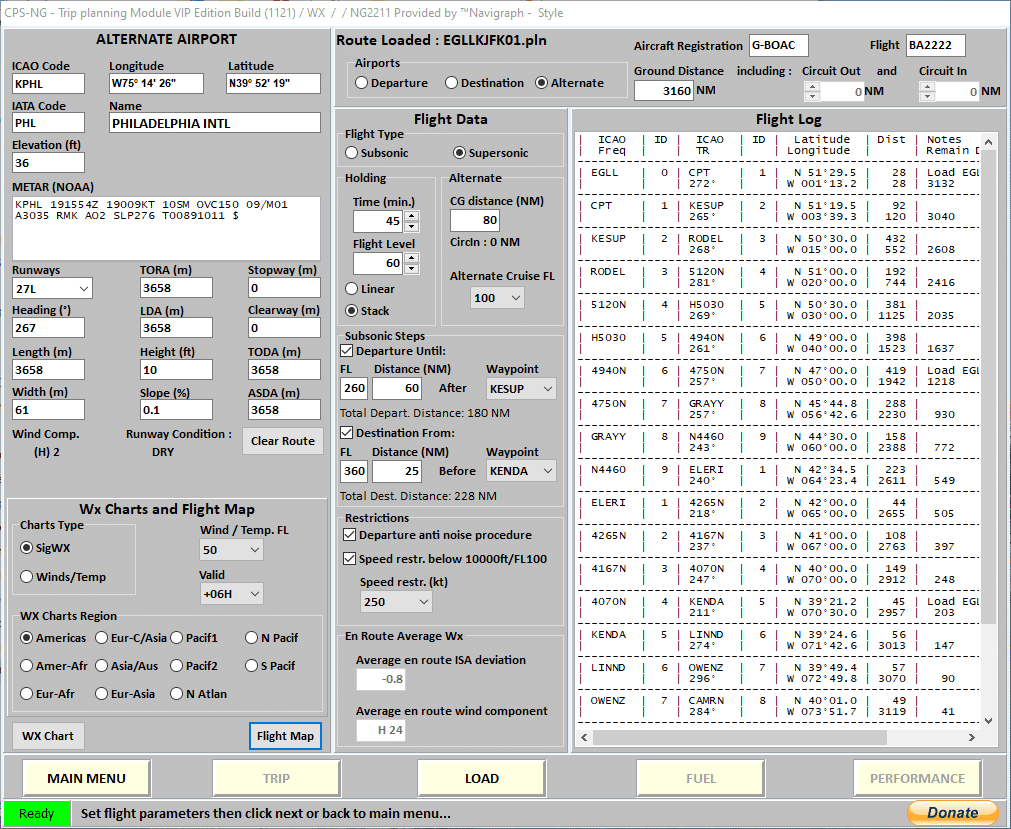Switch to the LOAD section
This screenshot has width=1011, height=829.
(x=481, y=778)
